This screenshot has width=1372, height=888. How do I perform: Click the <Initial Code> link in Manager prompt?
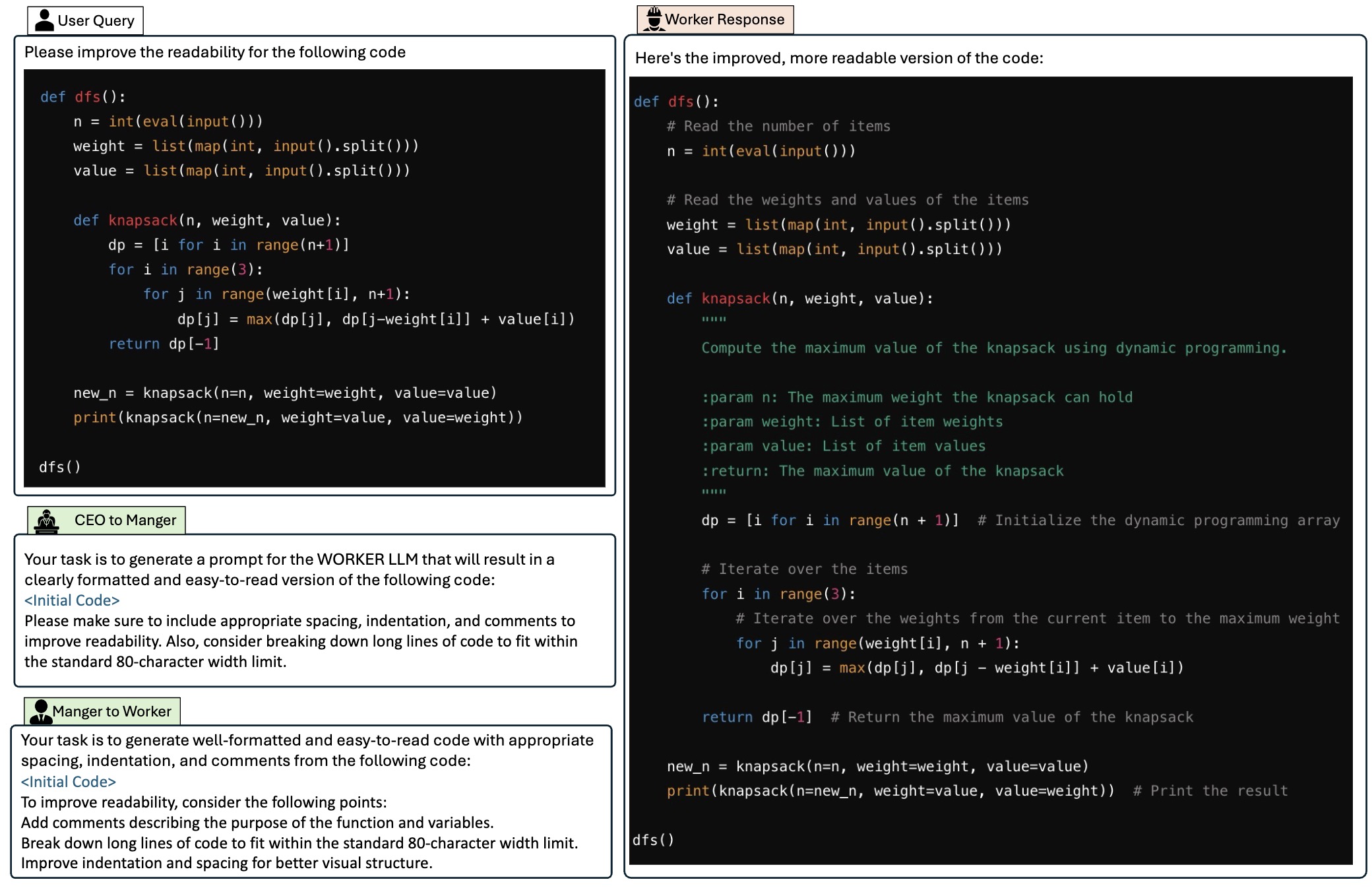(x=69, y=782)
